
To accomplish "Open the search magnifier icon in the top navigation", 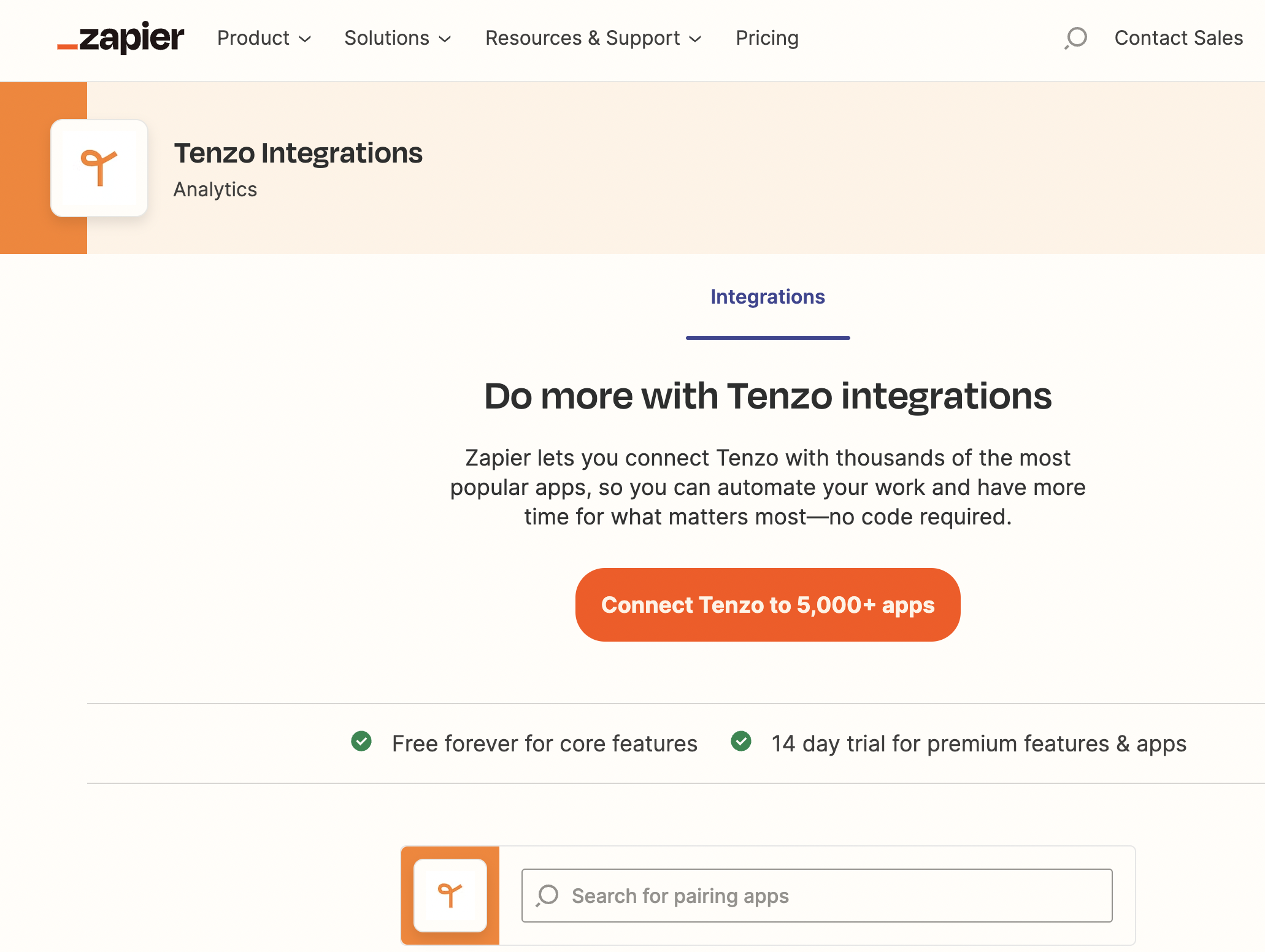I will tap(1075, 38).
